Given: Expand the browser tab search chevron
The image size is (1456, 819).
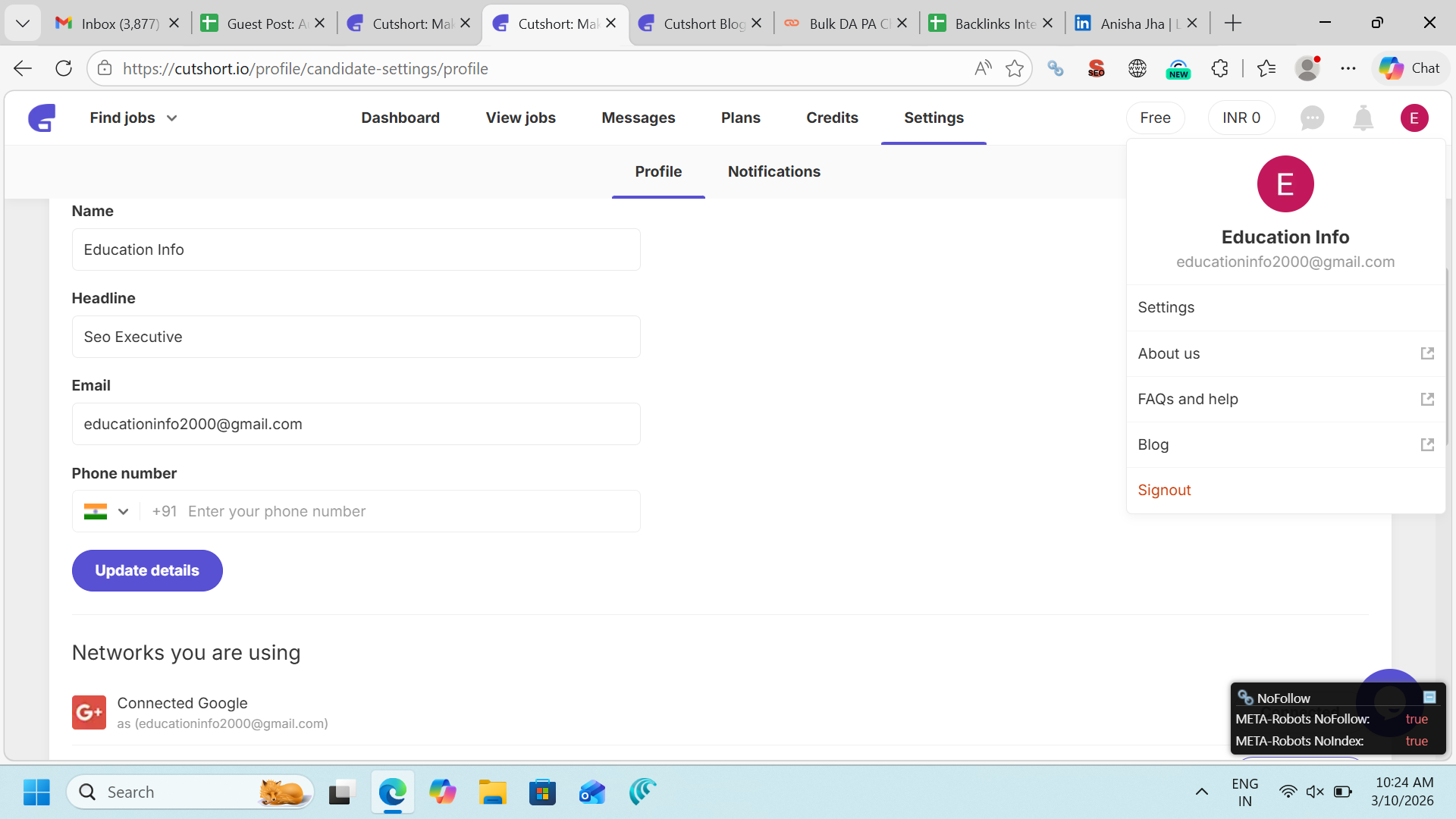Looking at the screenshot, I should (x=23, y=24).
